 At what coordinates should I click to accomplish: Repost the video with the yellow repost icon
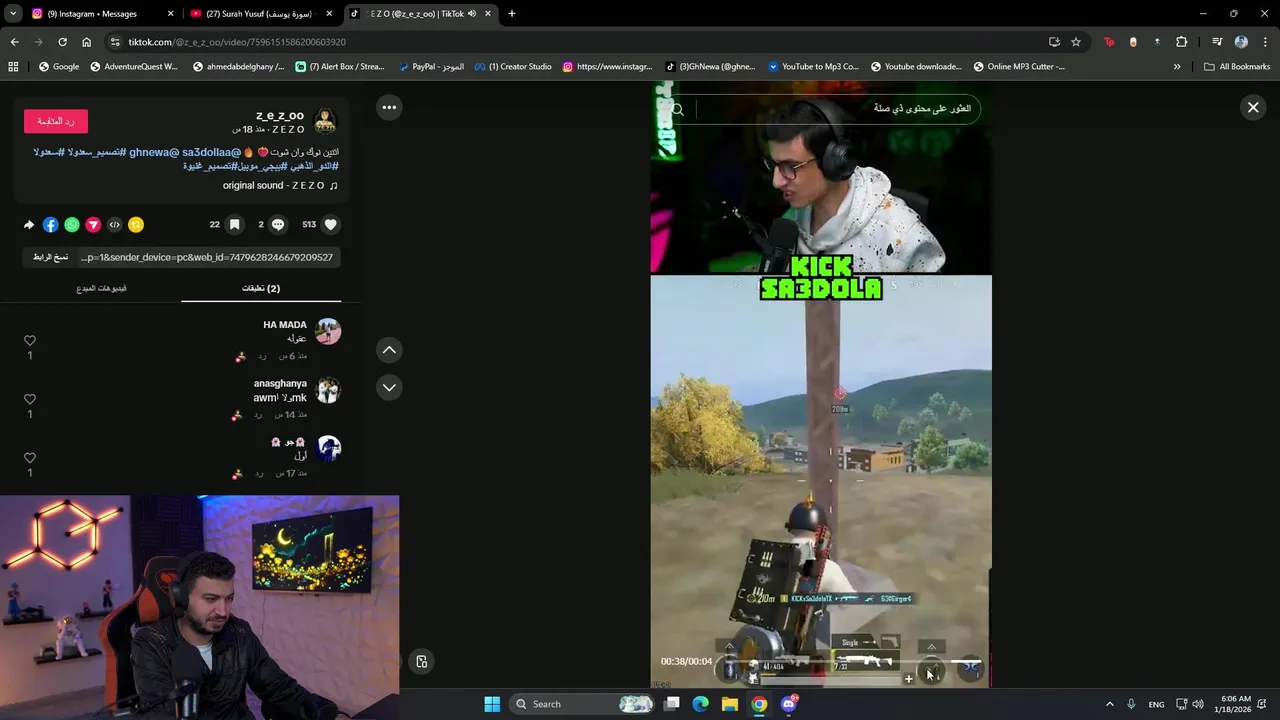(136, 225)
